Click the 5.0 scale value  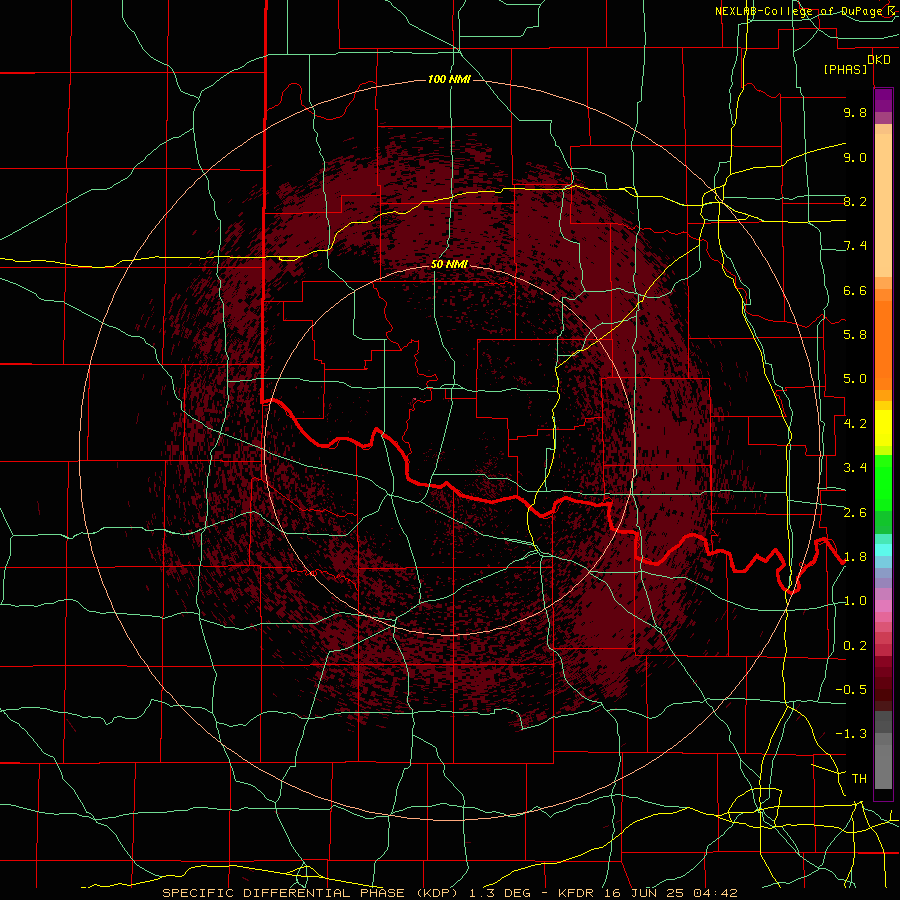tap(855, 379)
